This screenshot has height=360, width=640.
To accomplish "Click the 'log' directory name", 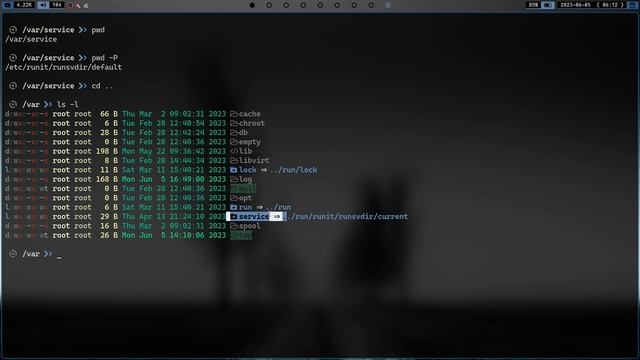I will point(245,179).
